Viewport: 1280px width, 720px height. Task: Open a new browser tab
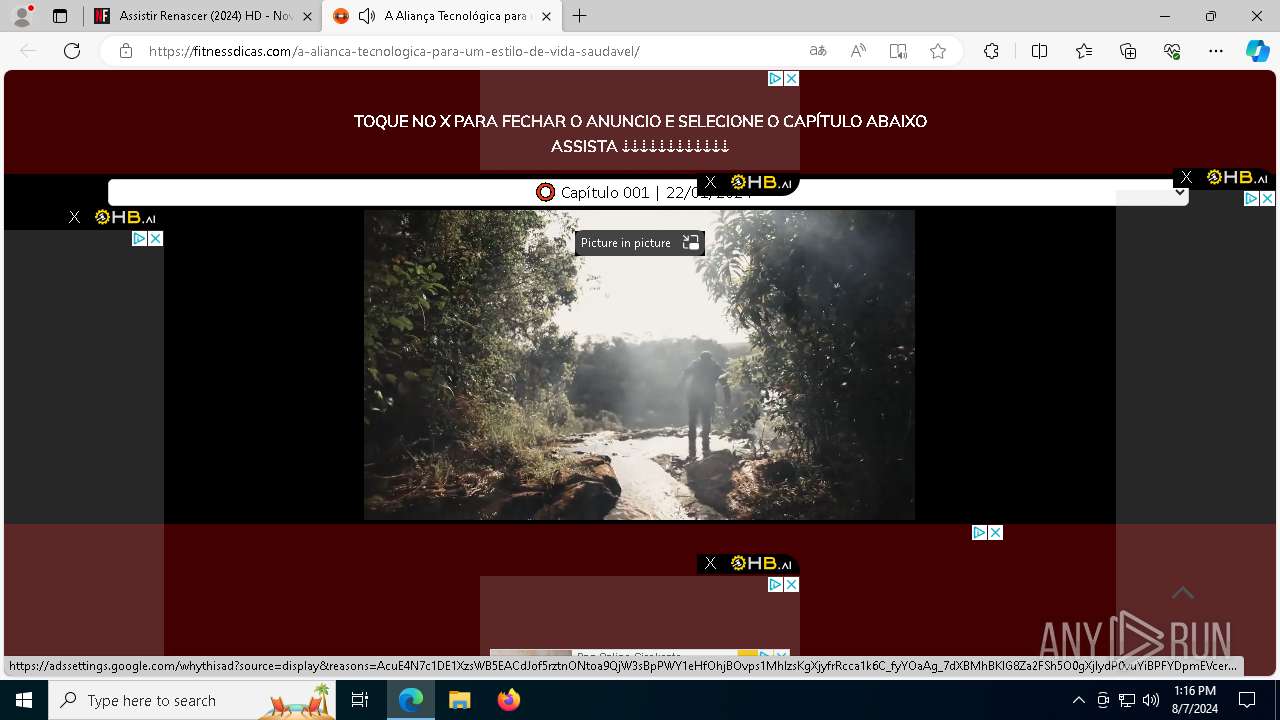(580, 16)
